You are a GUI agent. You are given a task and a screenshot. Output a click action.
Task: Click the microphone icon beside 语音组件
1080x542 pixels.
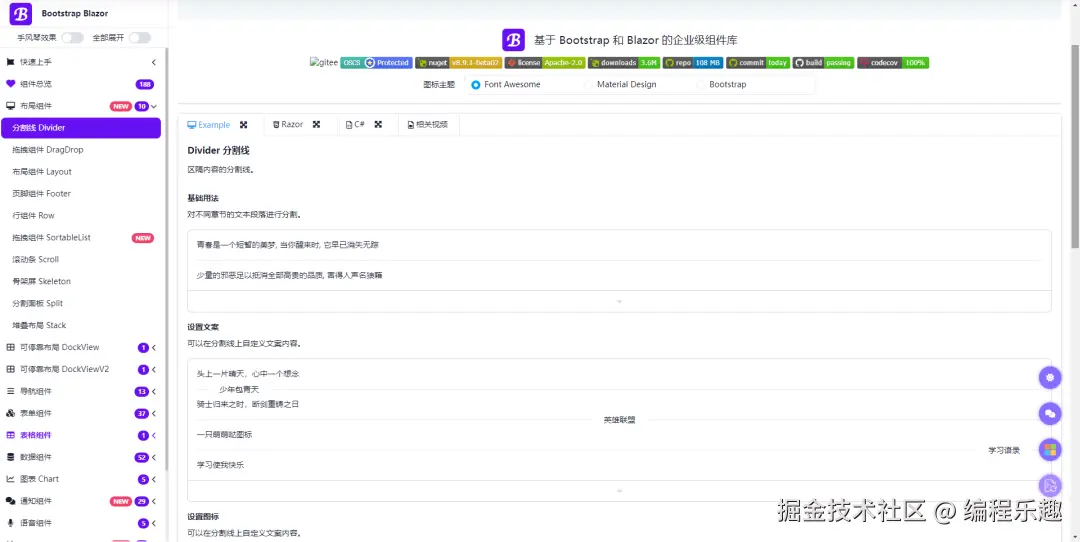click(10, 523)
